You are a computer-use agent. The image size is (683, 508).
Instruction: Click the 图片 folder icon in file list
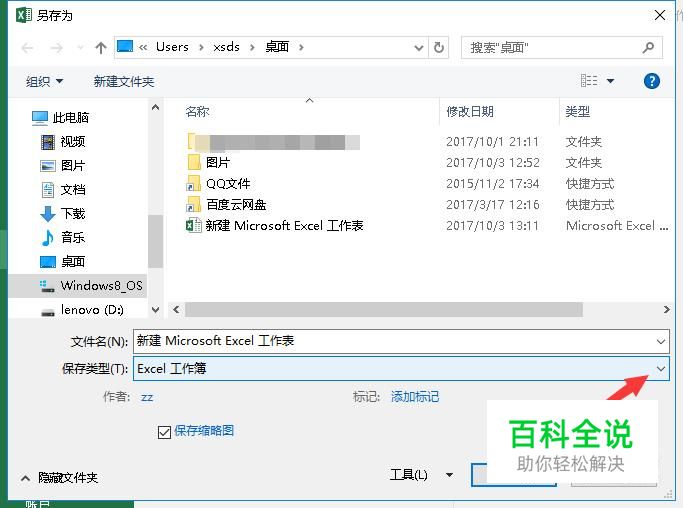point(193,162)
